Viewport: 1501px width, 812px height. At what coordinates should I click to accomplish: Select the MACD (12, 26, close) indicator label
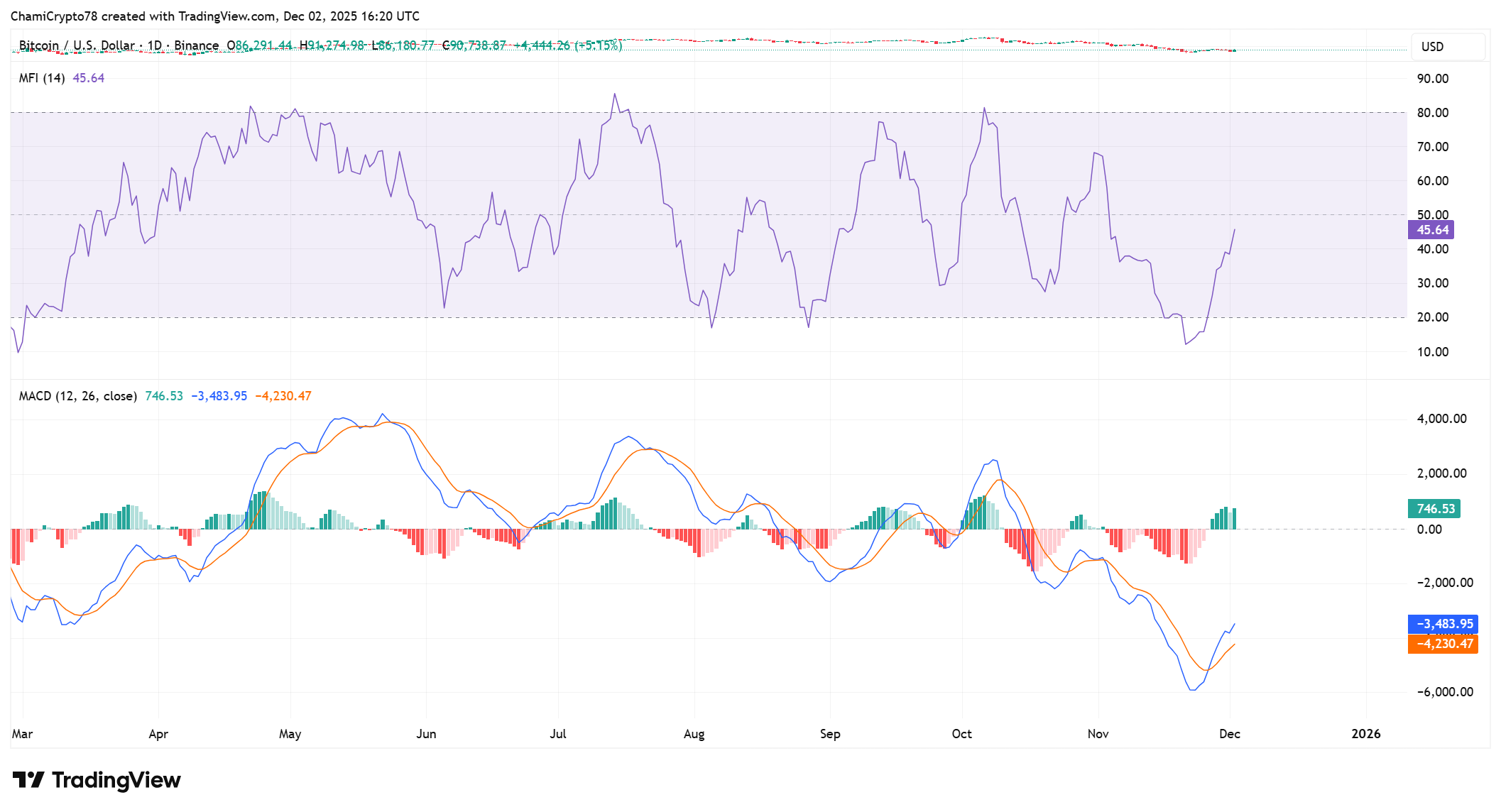[x=77, y=396]
